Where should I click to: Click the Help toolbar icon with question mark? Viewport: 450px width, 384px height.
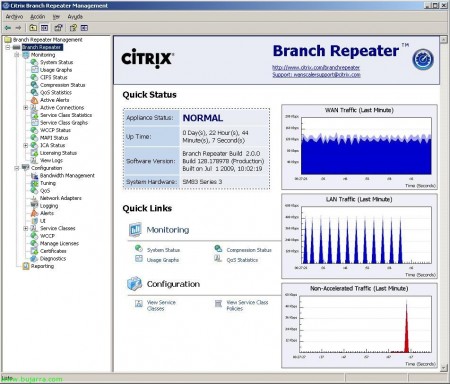tap(73, 28)
